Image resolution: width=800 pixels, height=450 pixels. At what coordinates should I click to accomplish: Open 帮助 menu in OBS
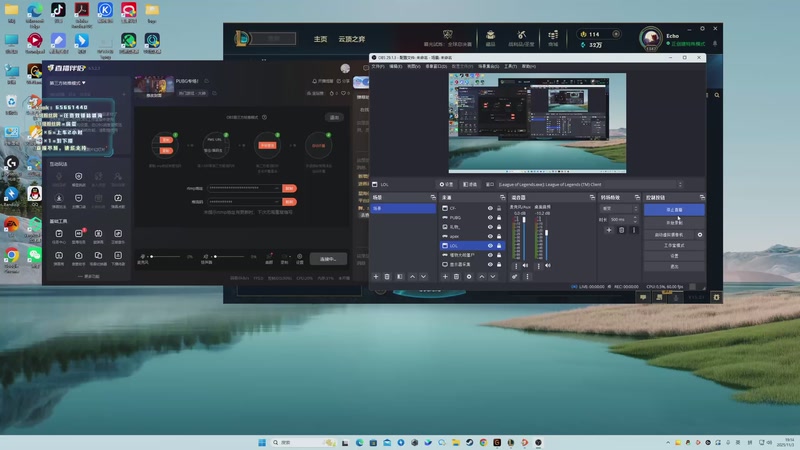coord(529,66)
